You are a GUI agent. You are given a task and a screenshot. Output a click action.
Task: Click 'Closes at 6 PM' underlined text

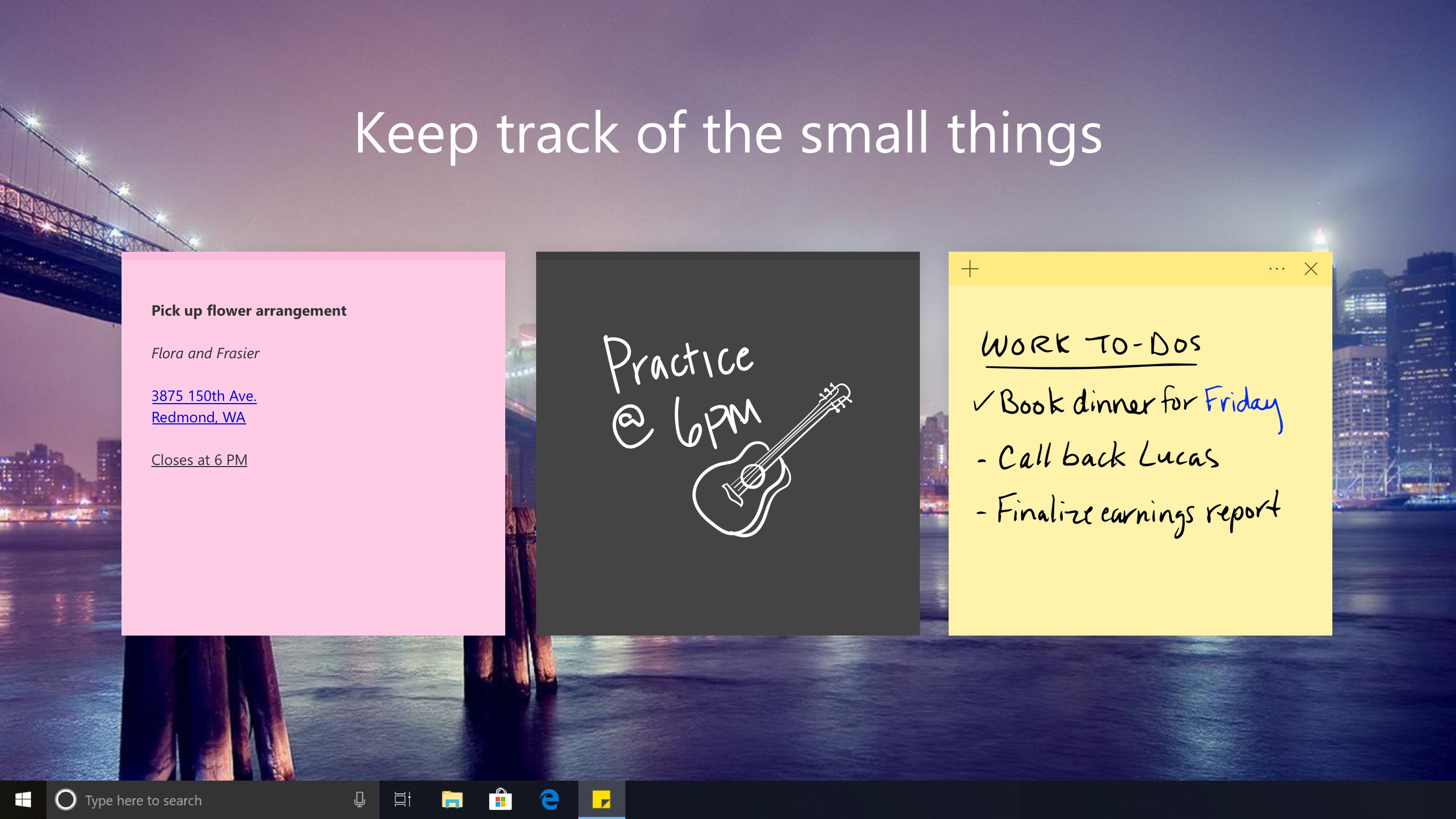(x=199, y=460)
